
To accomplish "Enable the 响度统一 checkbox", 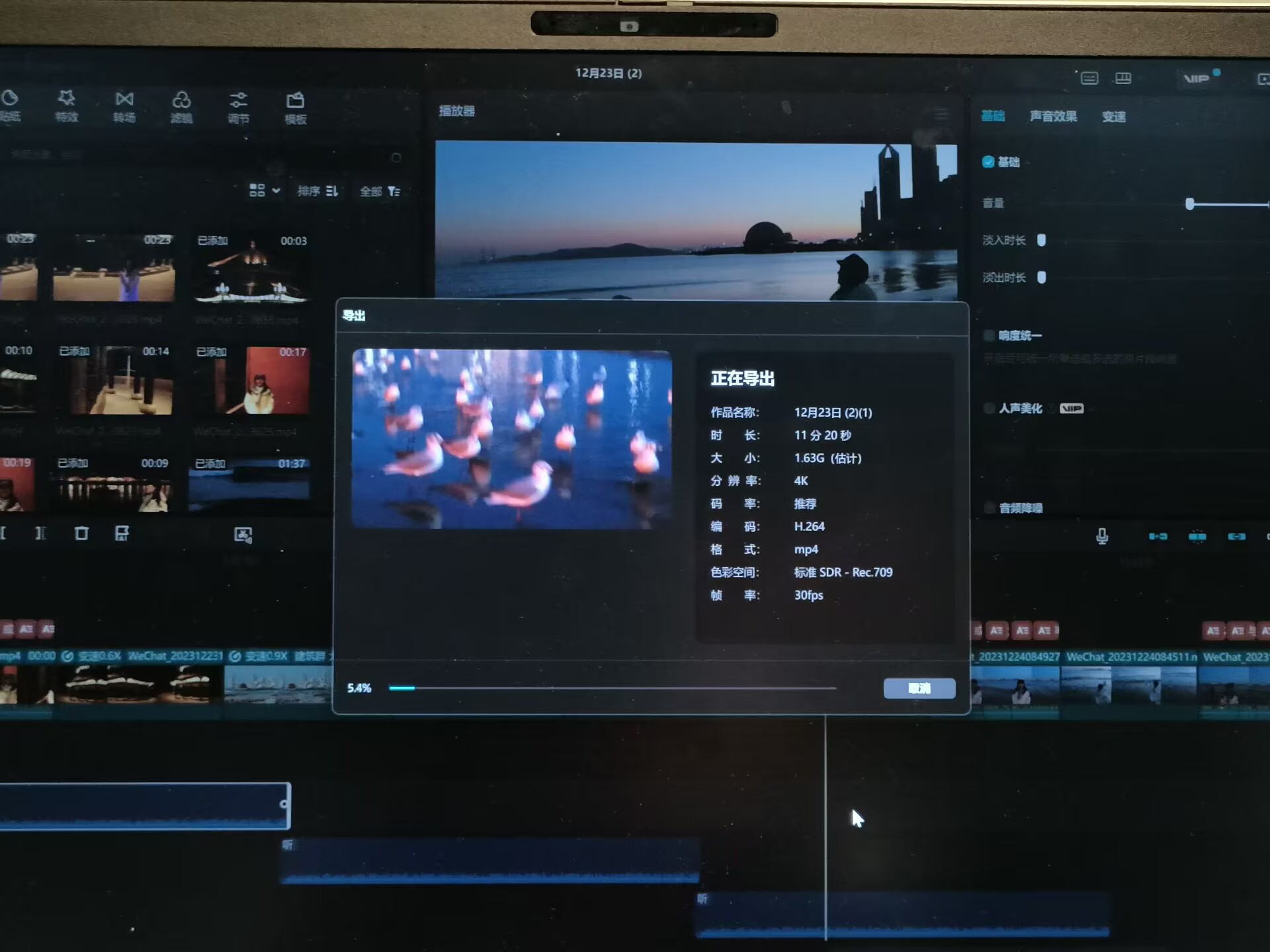I will click(990, 336).
